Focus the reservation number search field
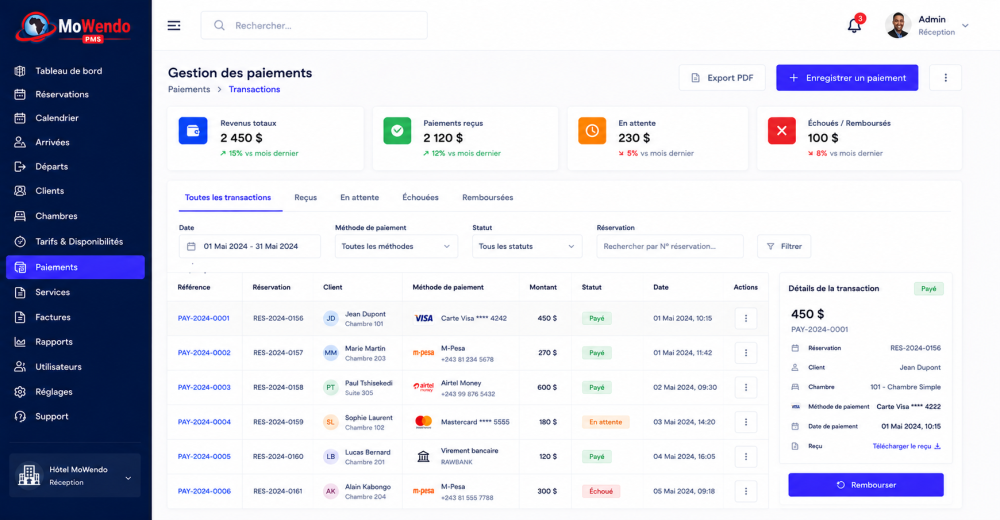Screen dimensions: 1000x520 [670, 246]
